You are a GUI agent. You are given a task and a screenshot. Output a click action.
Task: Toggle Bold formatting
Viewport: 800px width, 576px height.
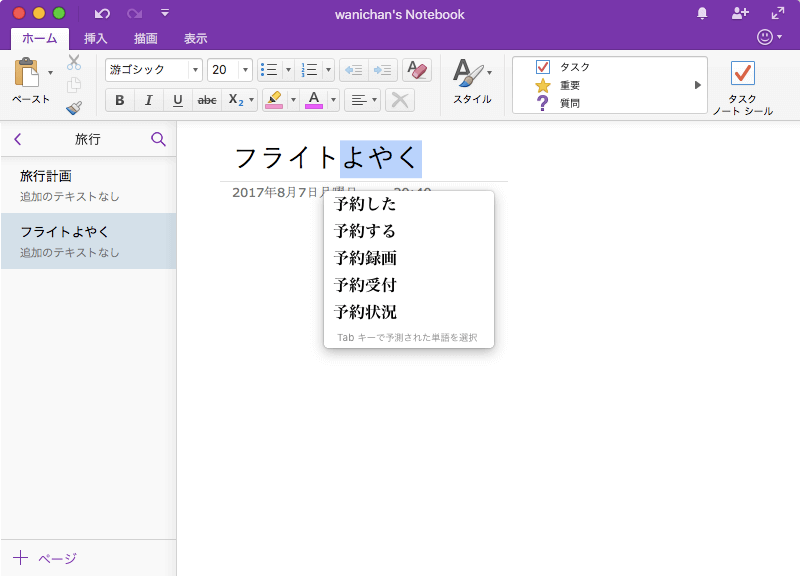point(120,100)
